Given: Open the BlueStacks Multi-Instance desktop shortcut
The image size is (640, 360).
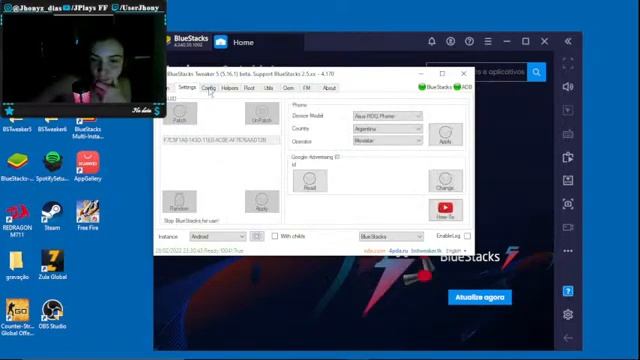Looking at the screenshot, I should click(x=88, y=128).
